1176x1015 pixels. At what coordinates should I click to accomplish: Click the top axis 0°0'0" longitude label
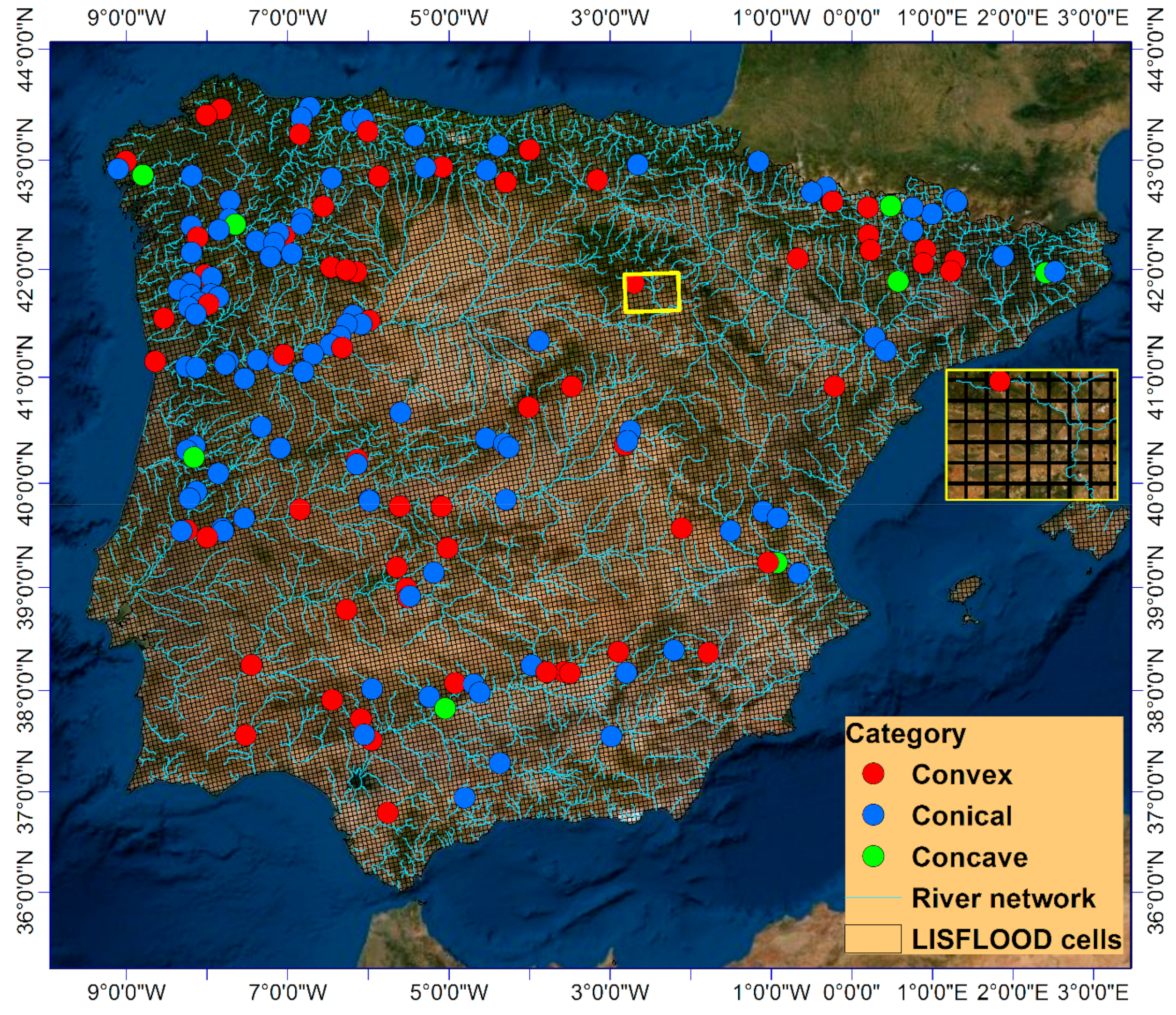(x=851, y=18)
